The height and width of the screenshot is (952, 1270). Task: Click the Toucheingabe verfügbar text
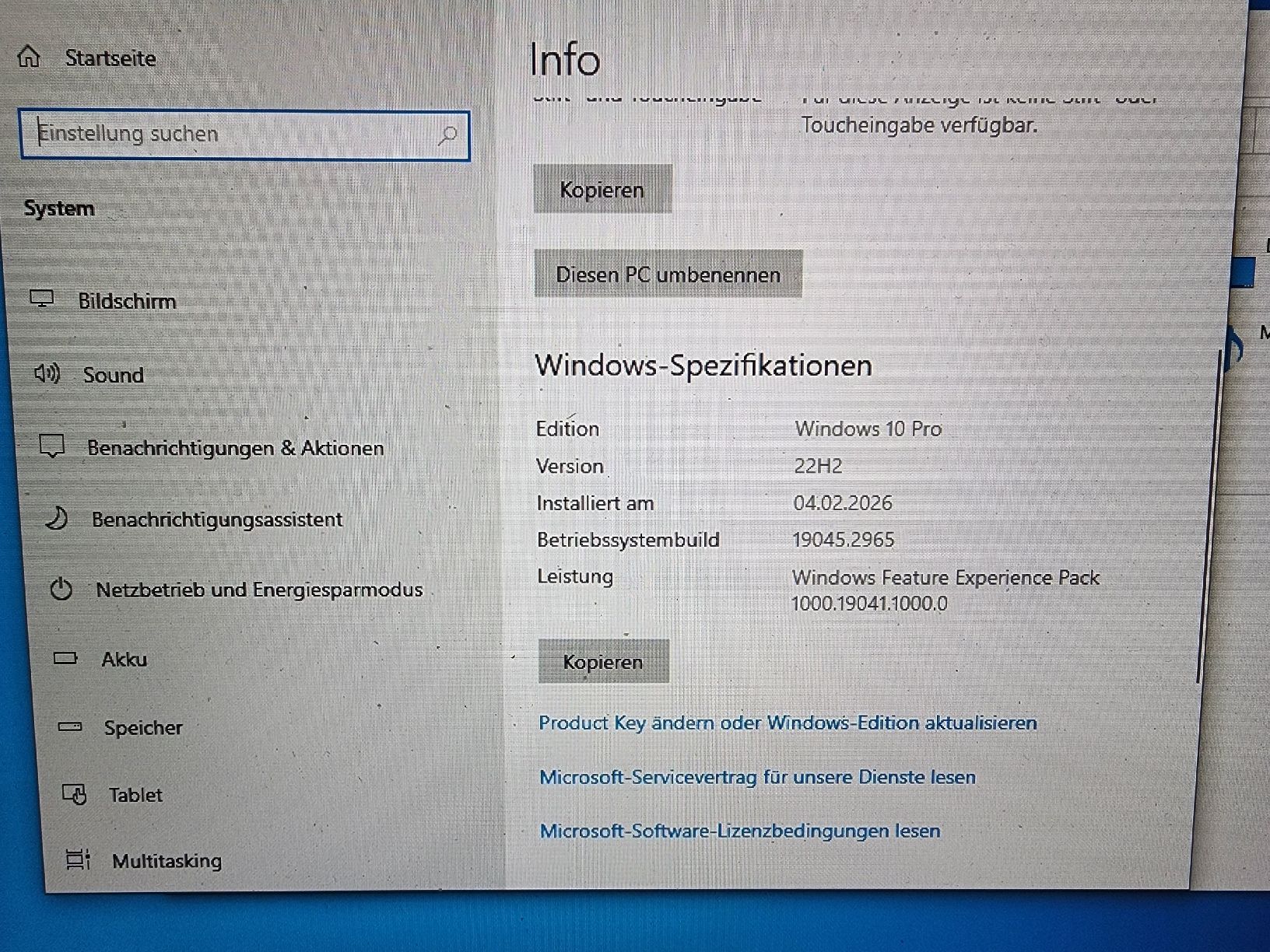(x=919, y=125)
